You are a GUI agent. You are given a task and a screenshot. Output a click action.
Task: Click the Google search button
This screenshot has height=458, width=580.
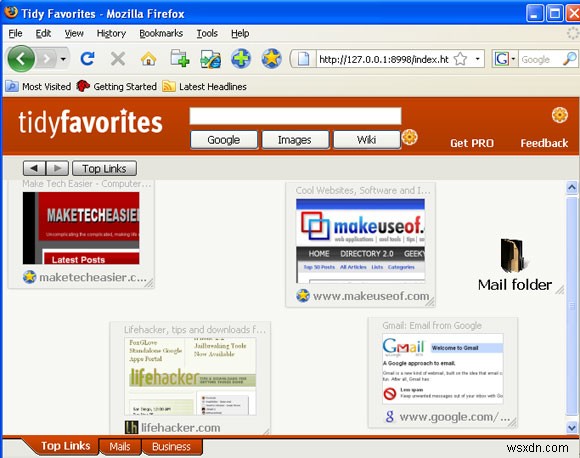(224, 140)
